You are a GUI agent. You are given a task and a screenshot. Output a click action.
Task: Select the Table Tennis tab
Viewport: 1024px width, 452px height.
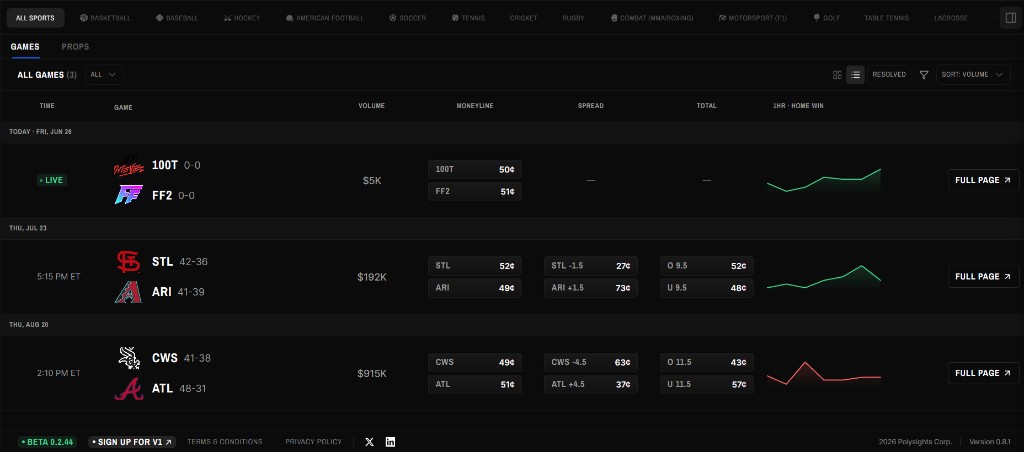pyautogui.click(x=886, y=18)
